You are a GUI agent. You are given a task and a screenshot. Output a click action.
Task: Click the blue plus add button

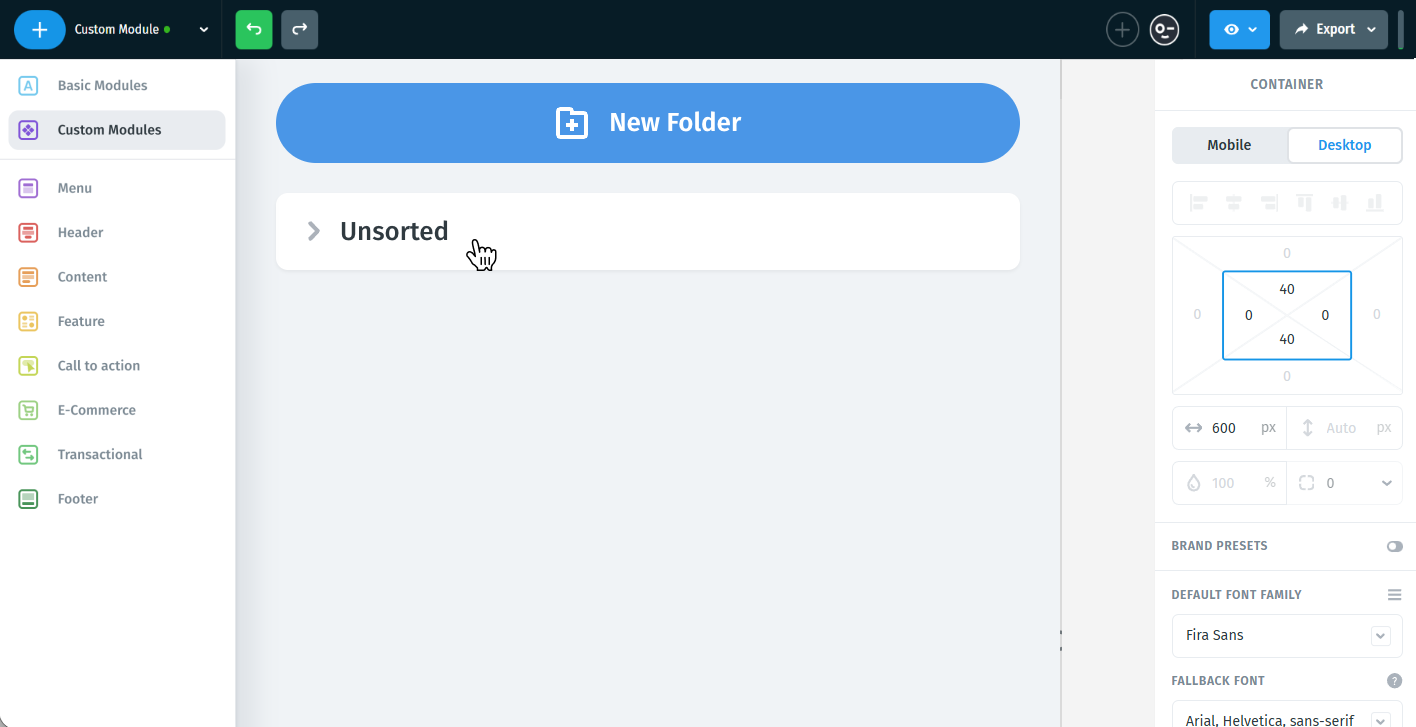(x=40, y=30)
